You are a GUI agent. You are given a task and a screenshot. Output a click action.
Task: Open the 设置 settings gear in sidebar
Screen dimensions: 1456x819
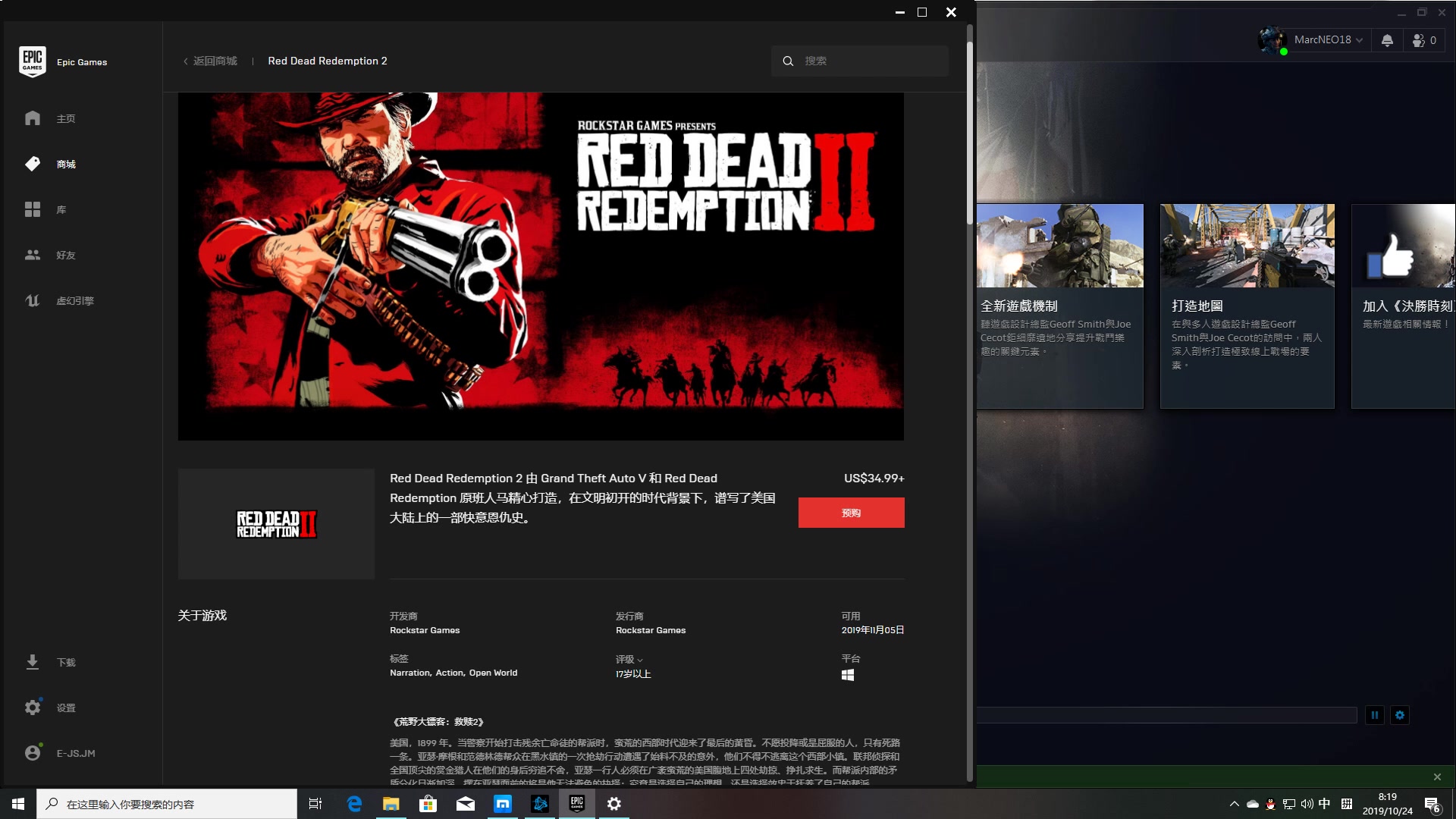[x=33, y=708]
